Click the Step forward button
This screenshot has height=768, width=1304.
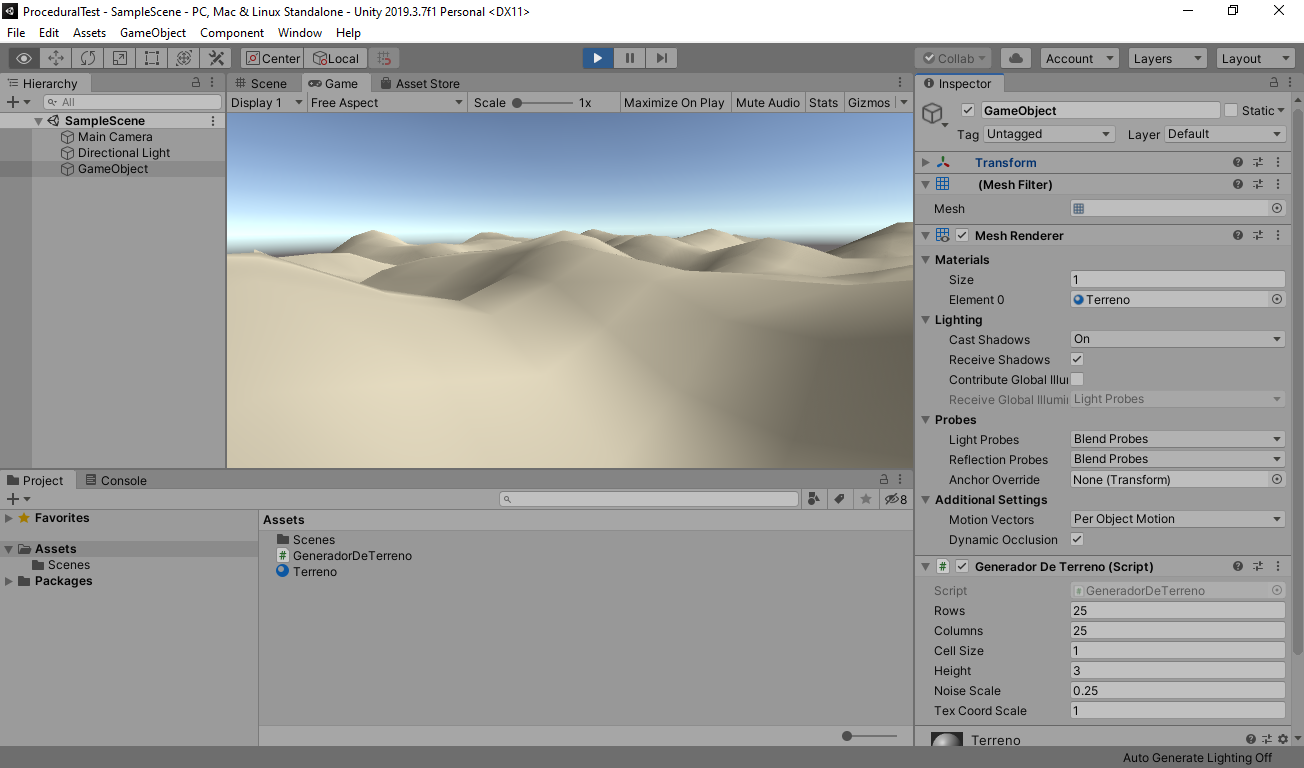(x=662, y=58)
